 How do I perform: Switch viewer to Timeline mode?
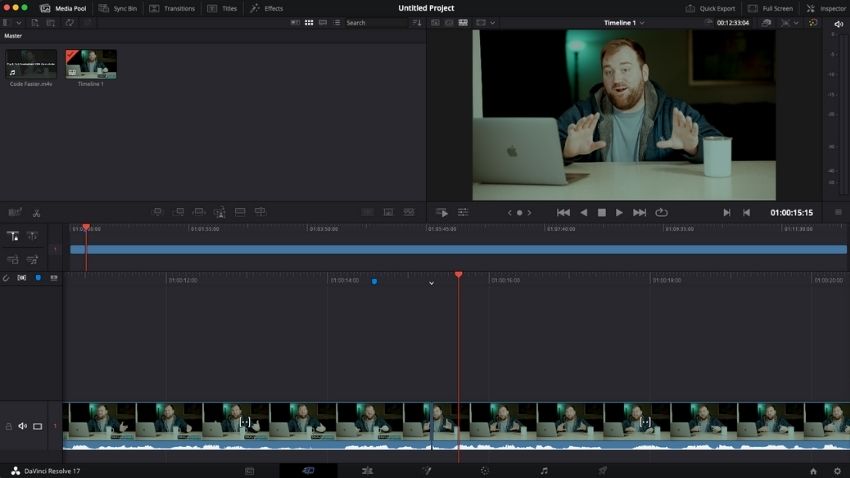[463, 23]
